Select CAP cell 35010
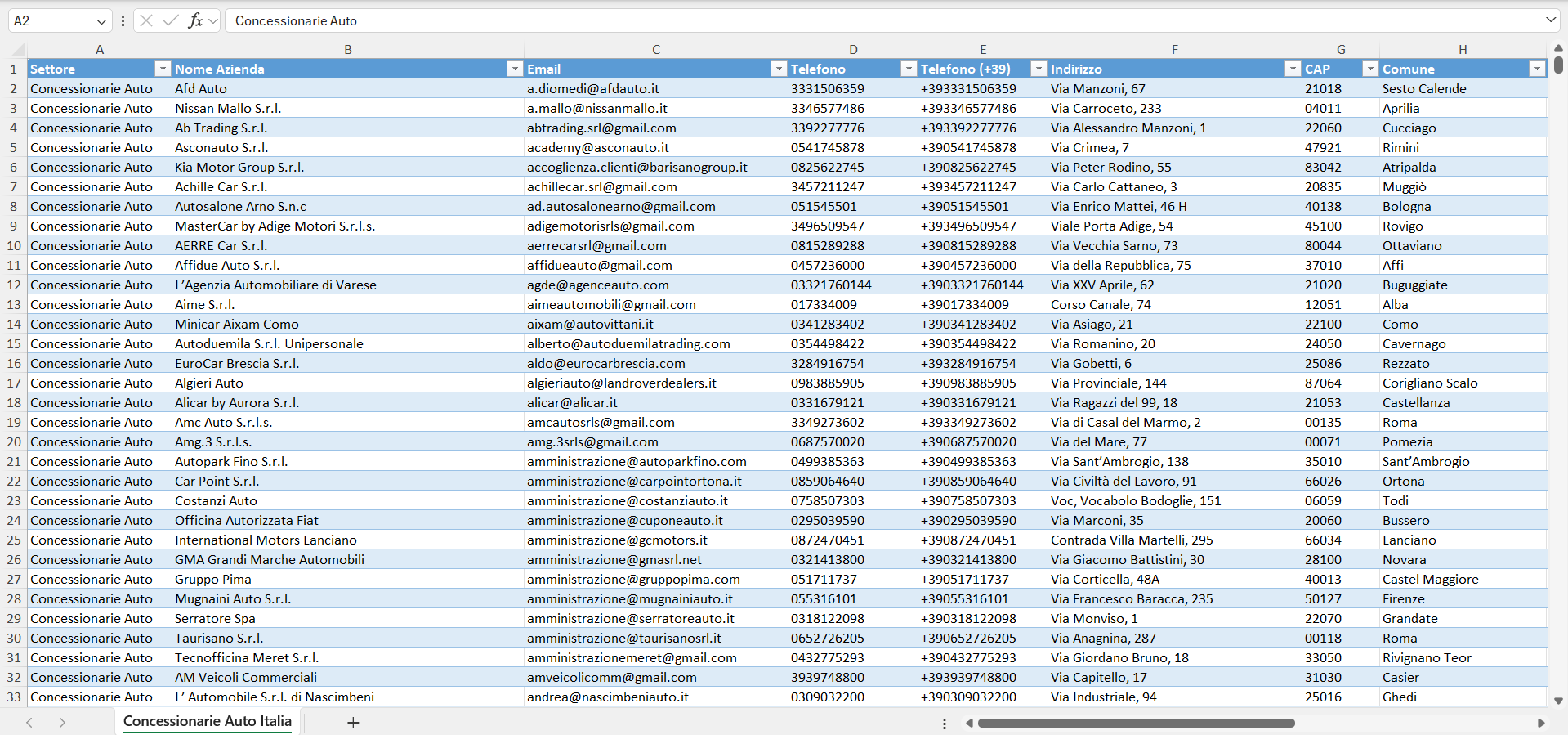The height and width of the screenshot is (735, 1568). coord(1341,461)
